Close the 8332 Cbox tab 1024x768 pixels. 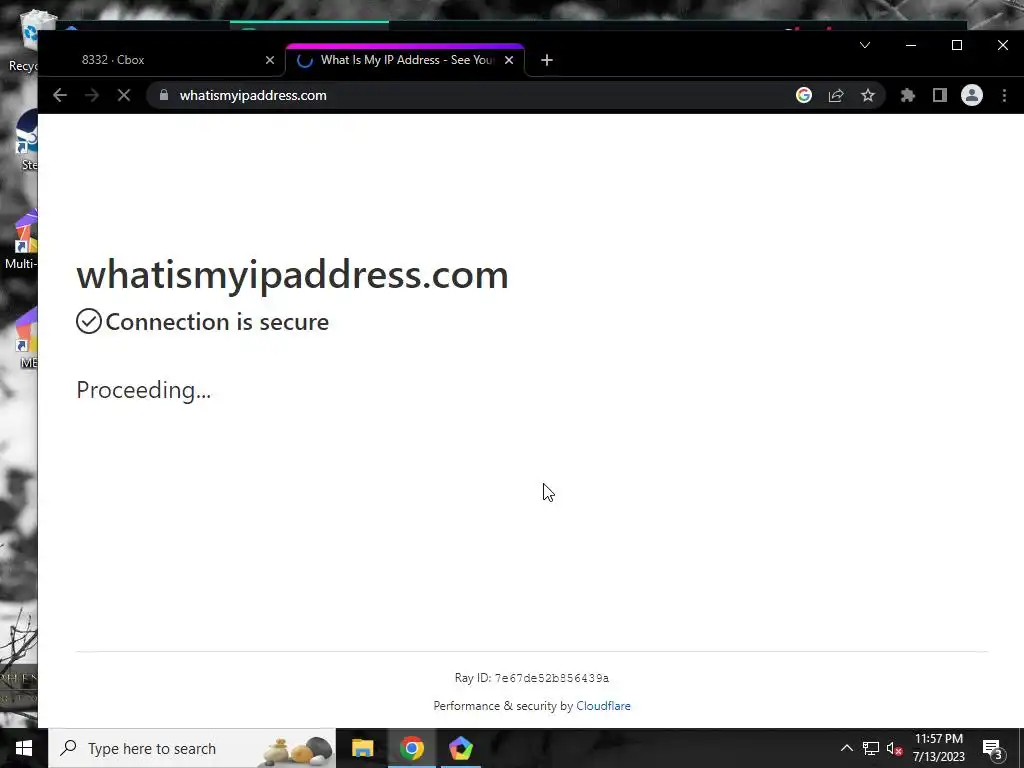point(270,60)
